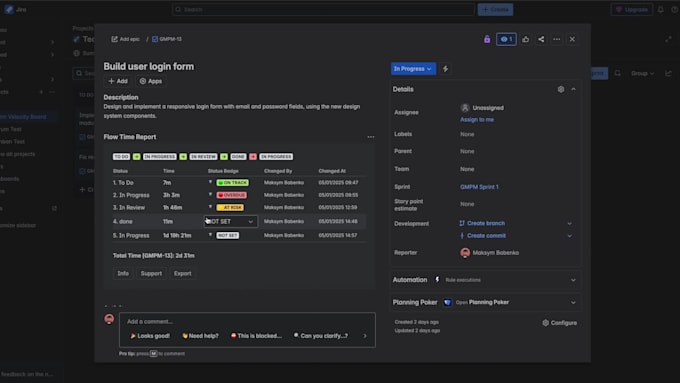Click the Need help? quick comment
This screenshot has height=383, width=680.
coord(200,336)
